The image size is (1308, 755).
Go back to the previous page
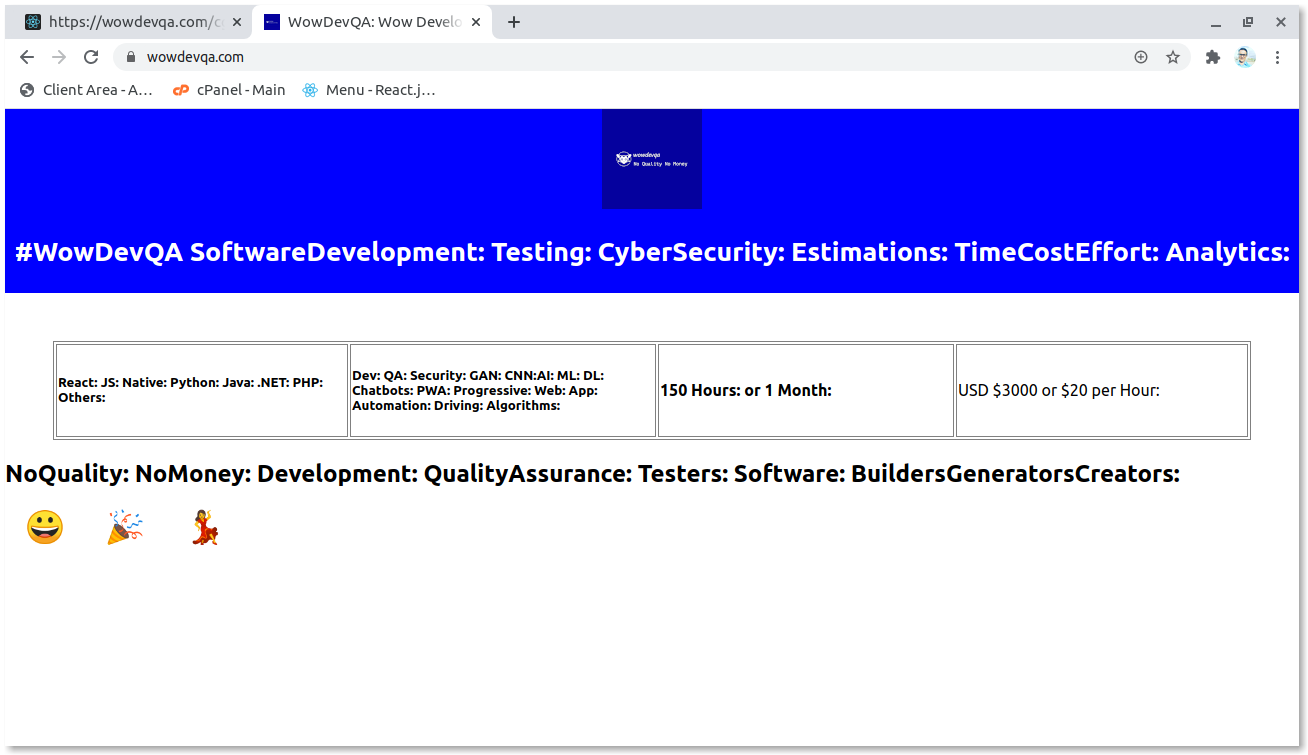coord(27,57)
